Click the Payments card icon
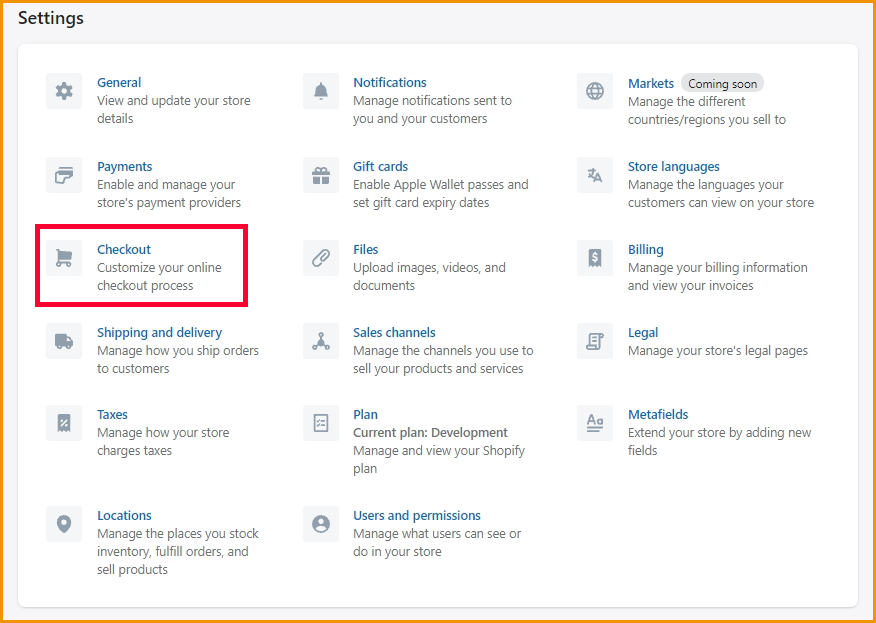This screenshot has height=623, width=876. (x=64, y=175)
